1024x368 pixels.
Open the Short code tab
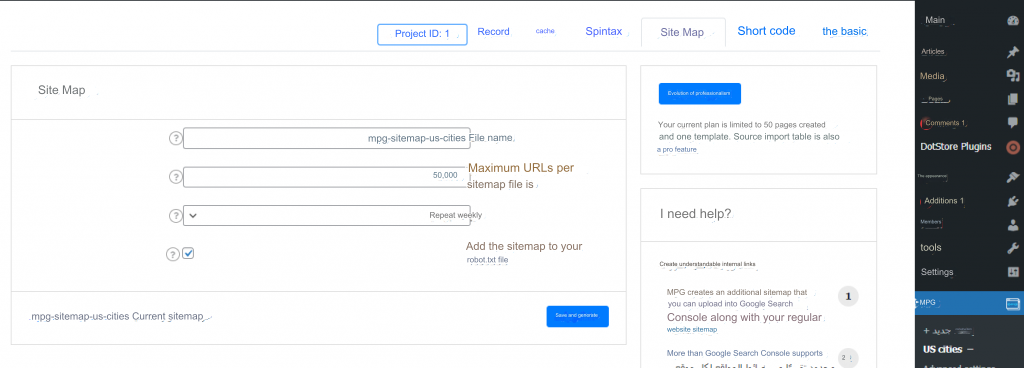766,31
